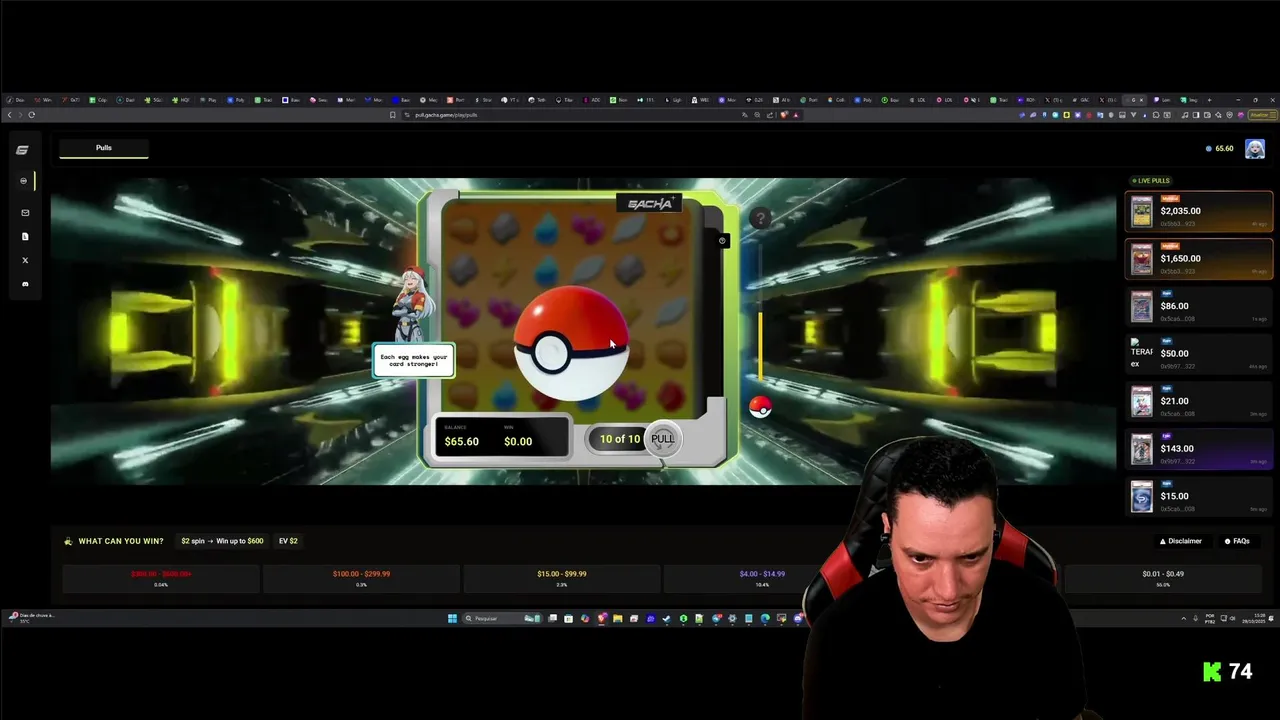The height and width of the screenshot is (720, 1280).
Task: Click the browser reload button
Action: click(31, 115)
